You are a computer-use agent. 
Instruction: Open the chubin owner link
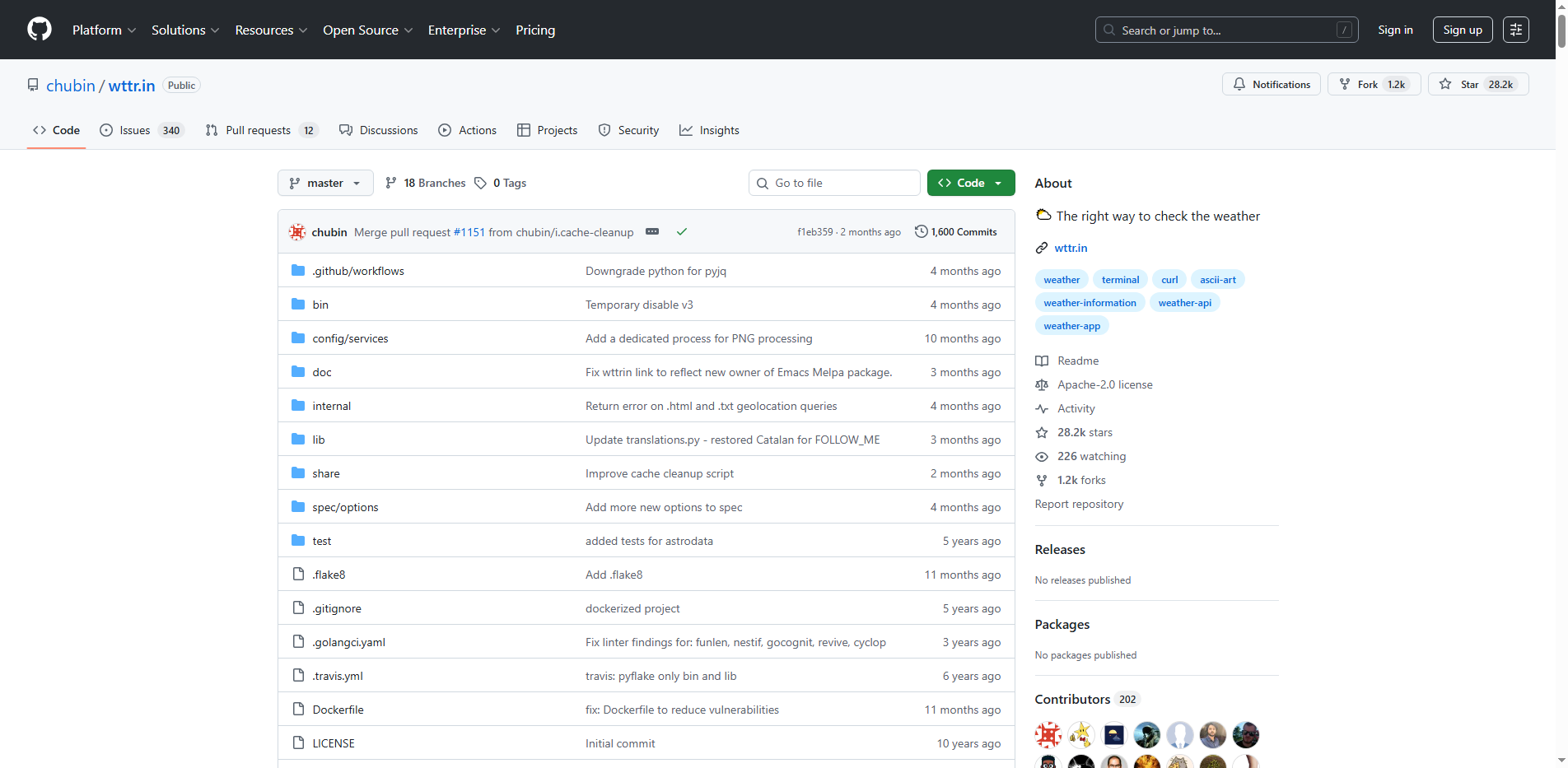pos(71,86)
